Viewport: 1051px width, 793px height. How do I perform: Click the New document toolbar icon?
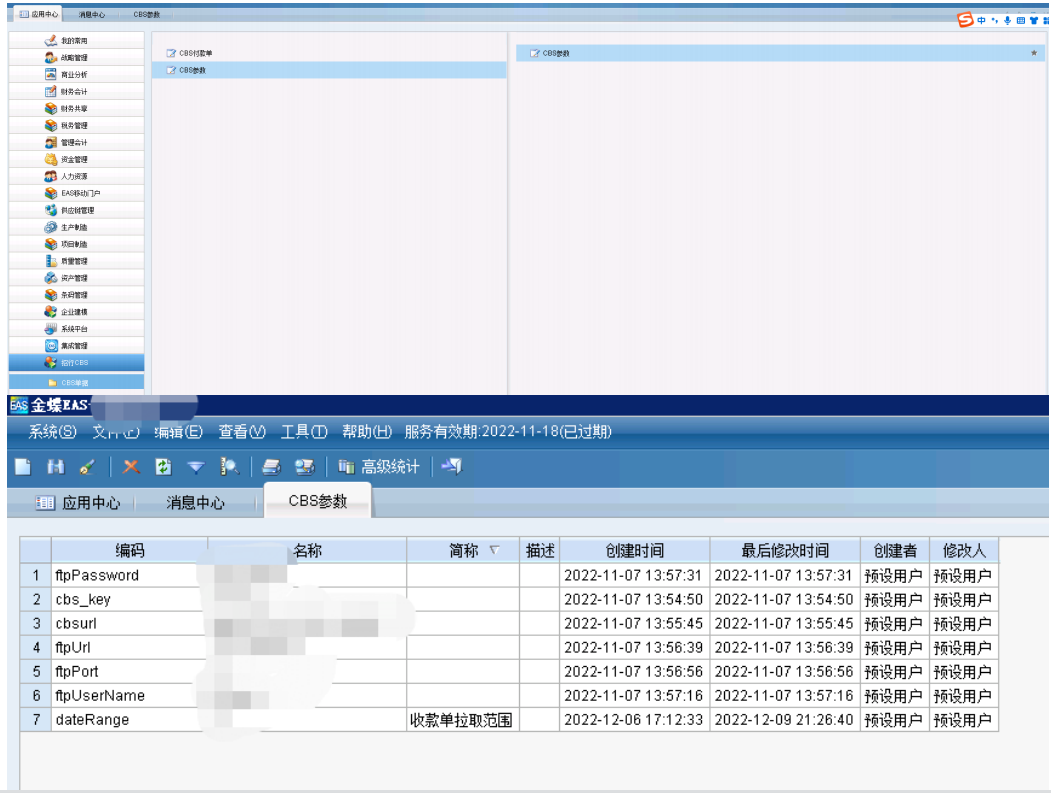pyautogui.click(x=23, y=467)
